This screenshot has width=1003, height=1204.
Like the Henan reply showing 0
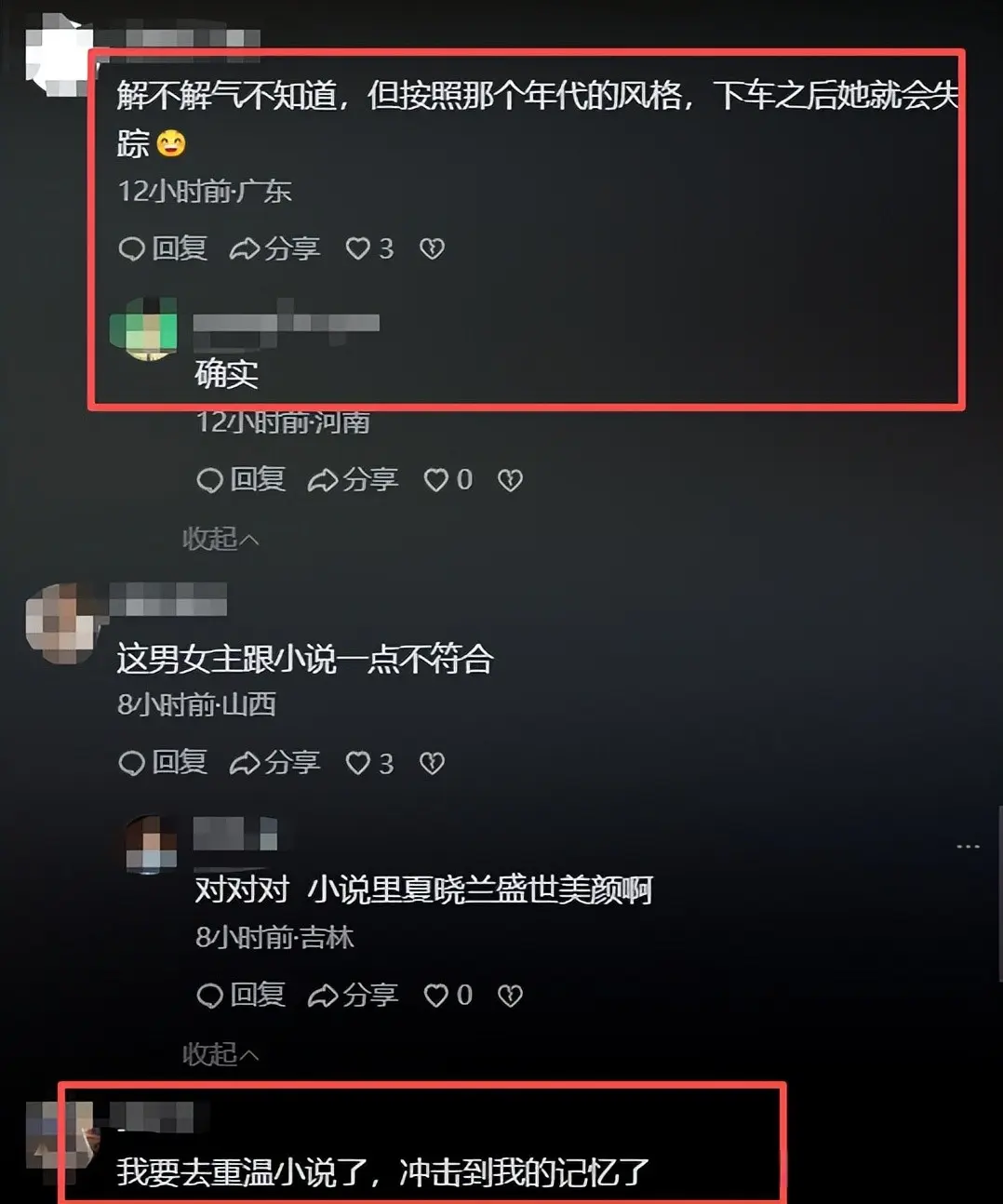click(448, 480)
